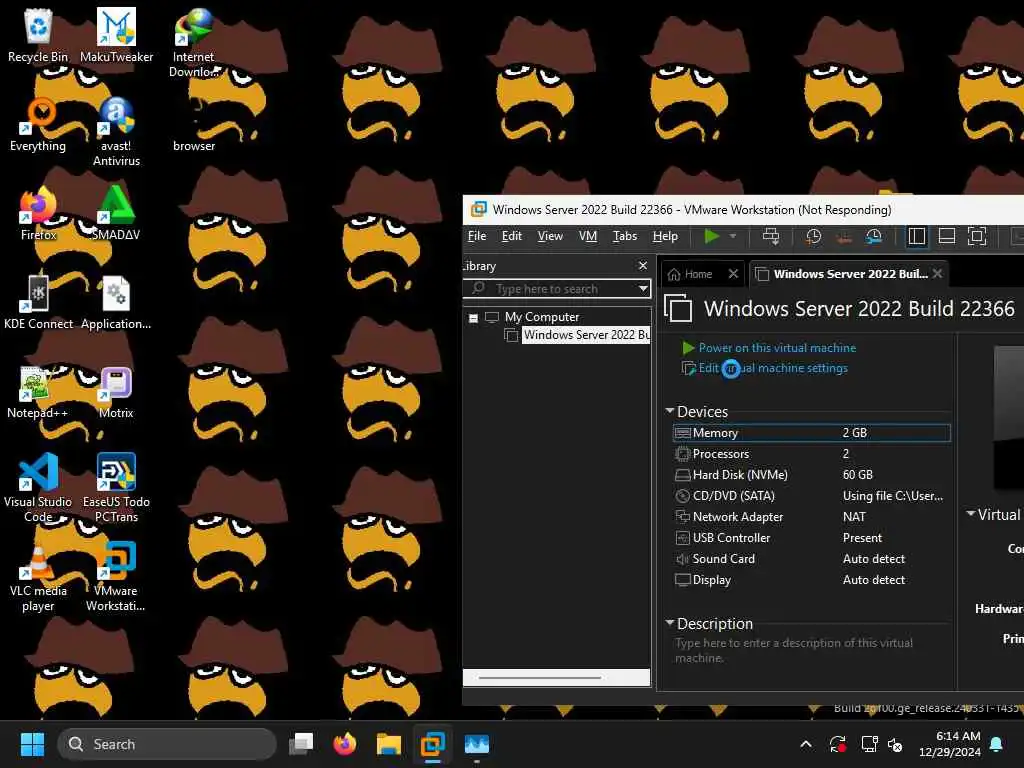This screenshot has width=1024, height=768.
Task: Open EaseUS Todo PCTrans desktop icon
Action: 116,488
